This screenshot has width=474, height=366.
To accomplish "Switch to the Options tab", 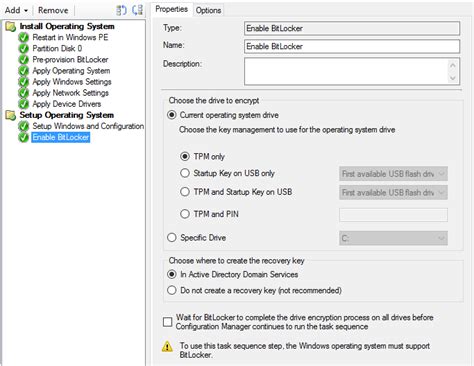I will pyautogui.click(x=208, y=10).
